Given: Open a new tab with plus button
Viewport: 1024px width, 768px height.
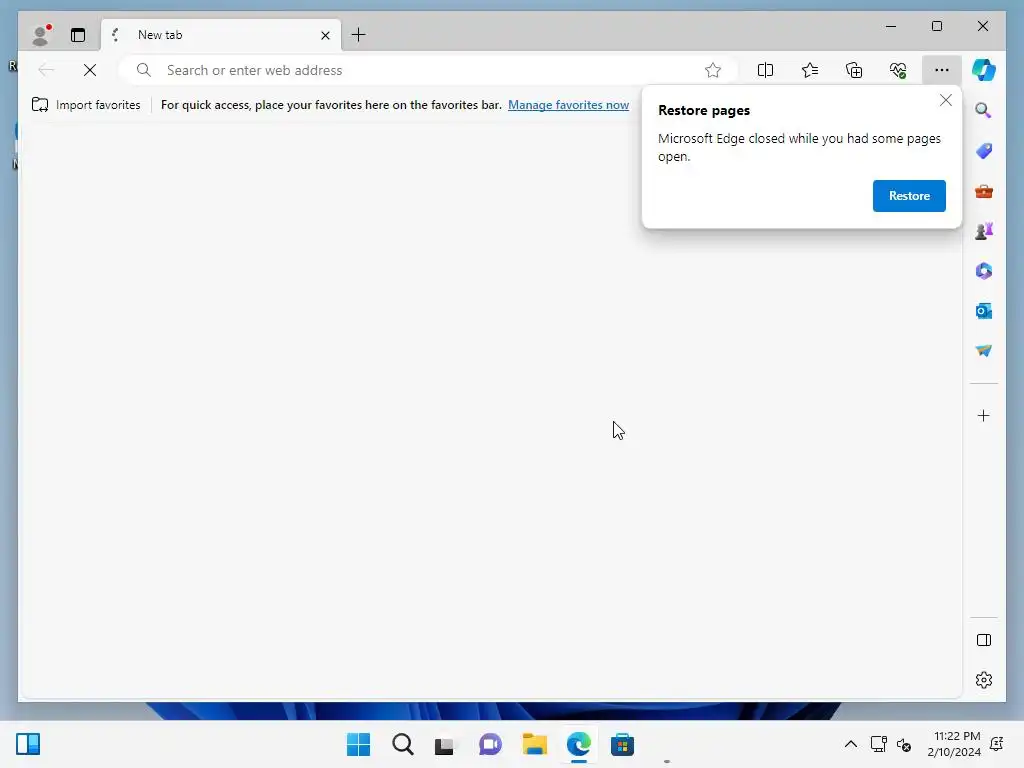Looking at the screenshot, I should (359, 35).
